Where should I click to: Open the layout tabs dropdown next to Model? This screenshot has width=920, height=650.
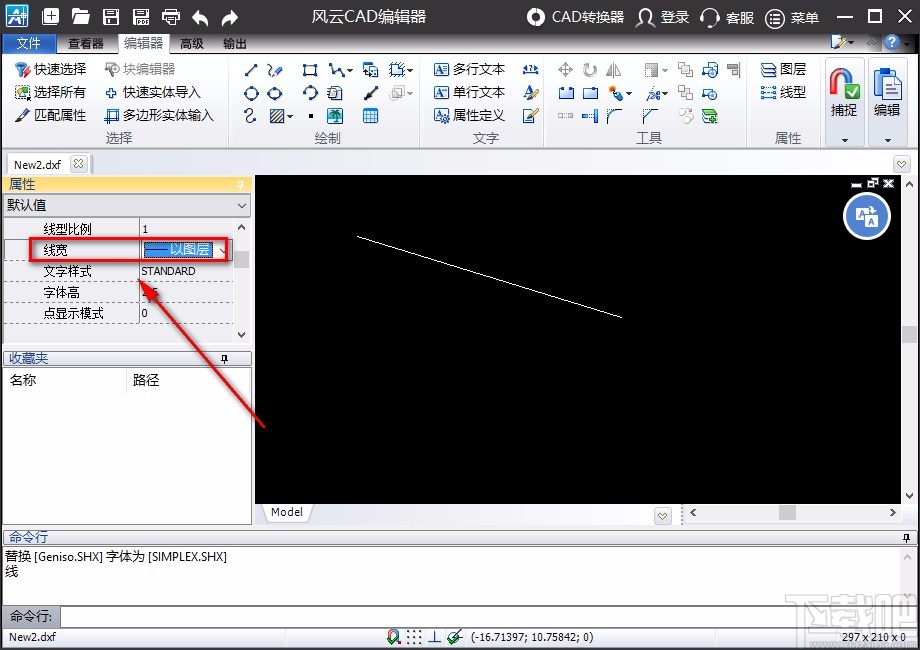pyautogui.click(x=663, y=516)
